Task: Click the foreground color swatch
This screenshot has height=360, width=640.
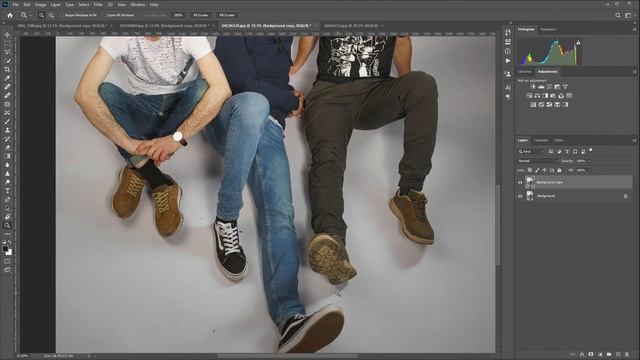Action: tap(5, 249)
